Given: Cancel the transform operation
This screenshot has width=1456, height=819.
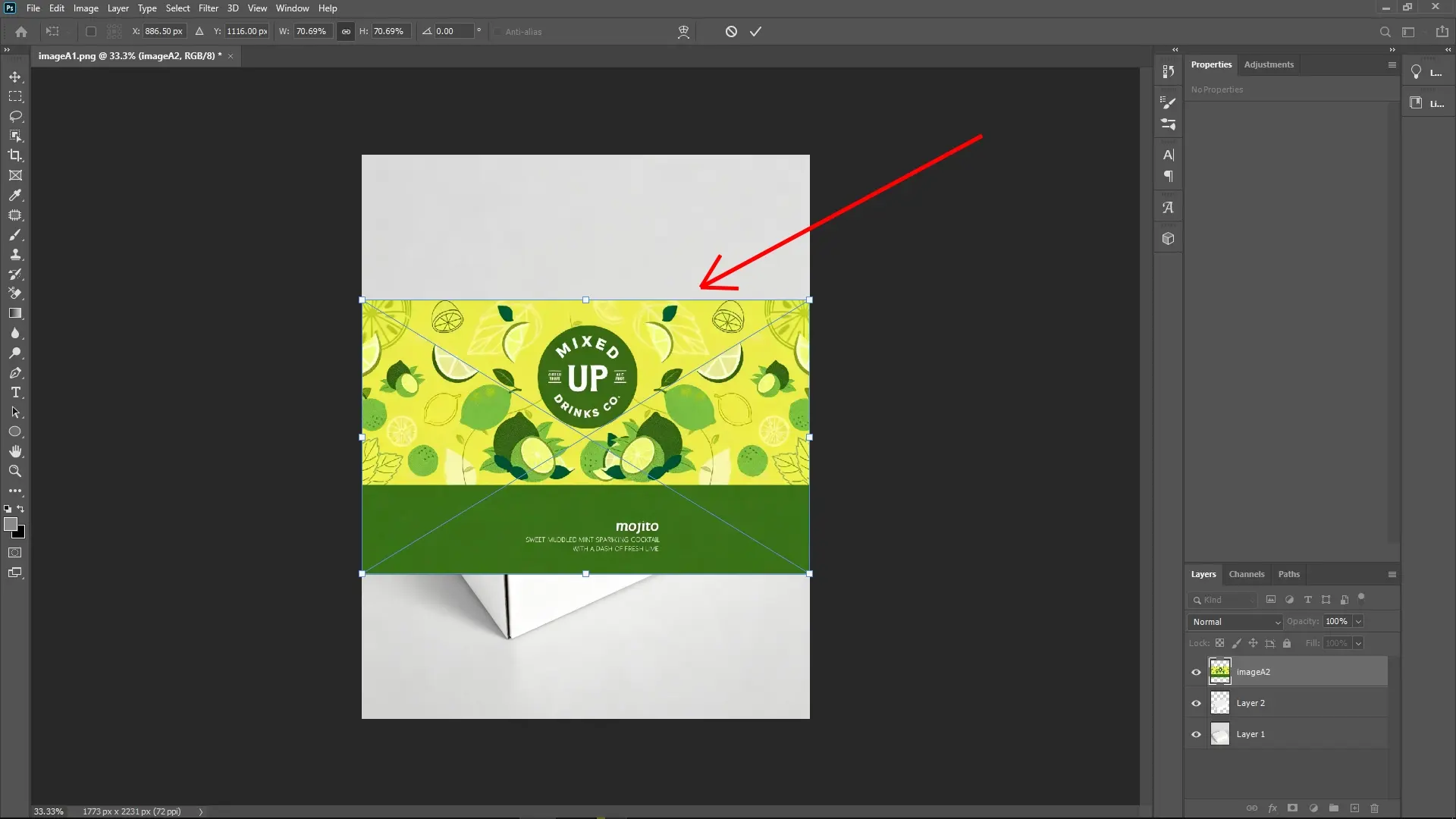Looking at the screenshot, I should pyautogui.click(x=730, y=31).
